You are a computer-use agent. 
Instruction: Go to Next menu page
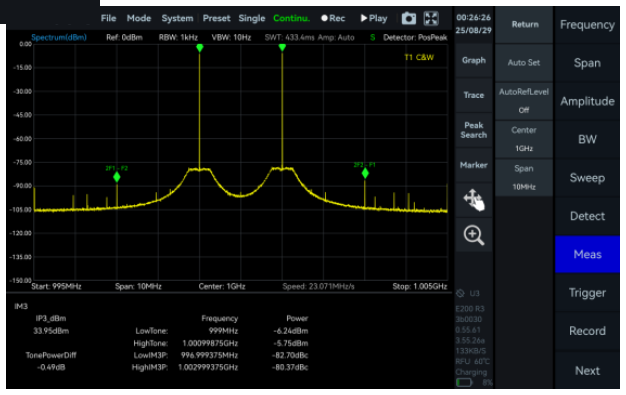(x=587, y=371)
